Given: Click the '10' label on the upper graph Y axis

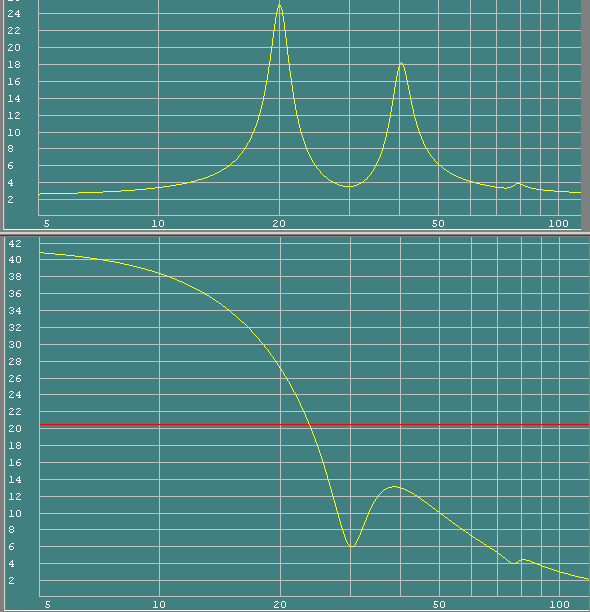Looking at the screenshot, I should [x=14, y=133].
